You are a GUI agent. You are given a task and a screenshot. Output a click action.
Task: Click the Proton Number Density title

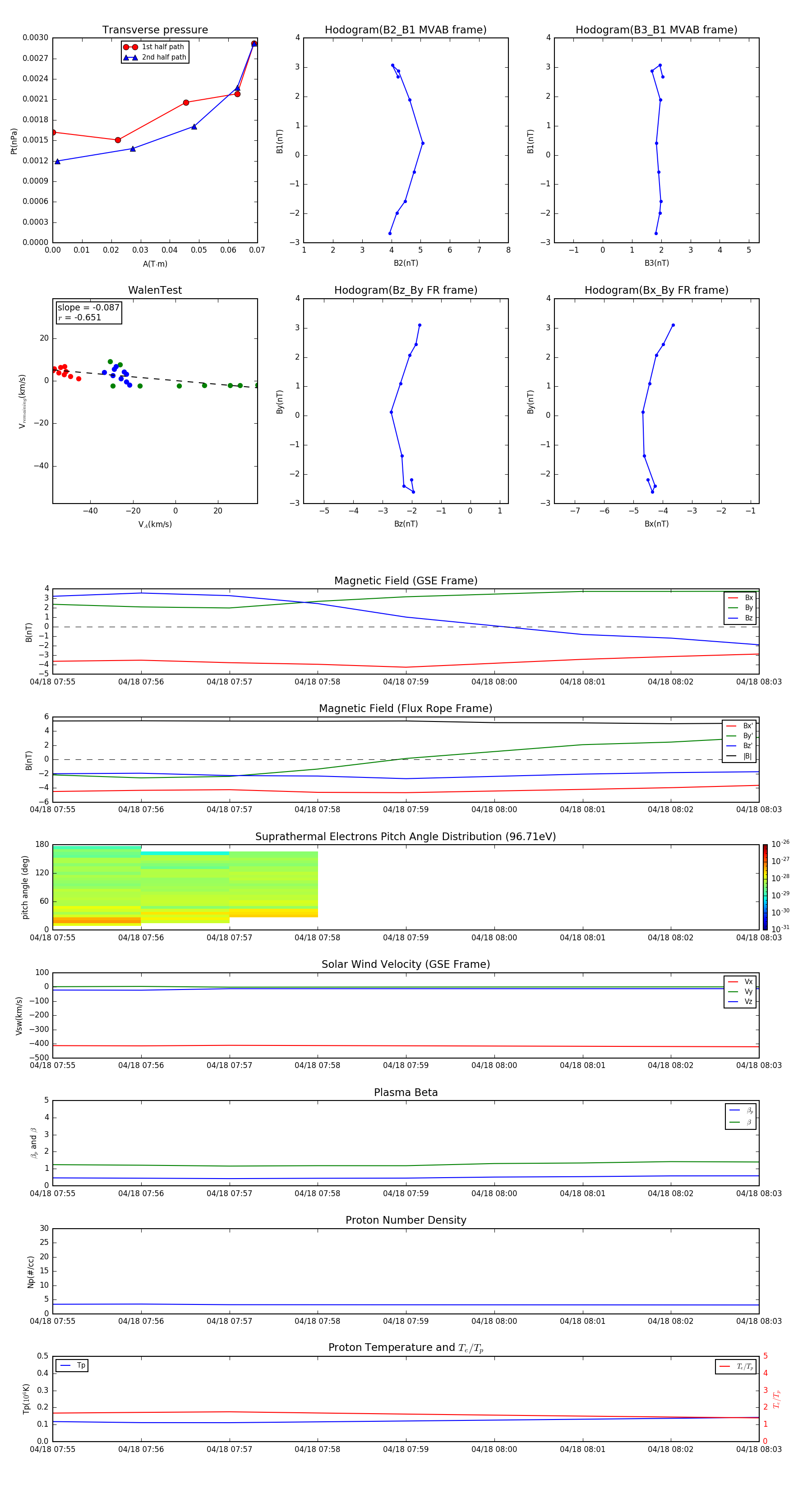[x=405, y=1220]
